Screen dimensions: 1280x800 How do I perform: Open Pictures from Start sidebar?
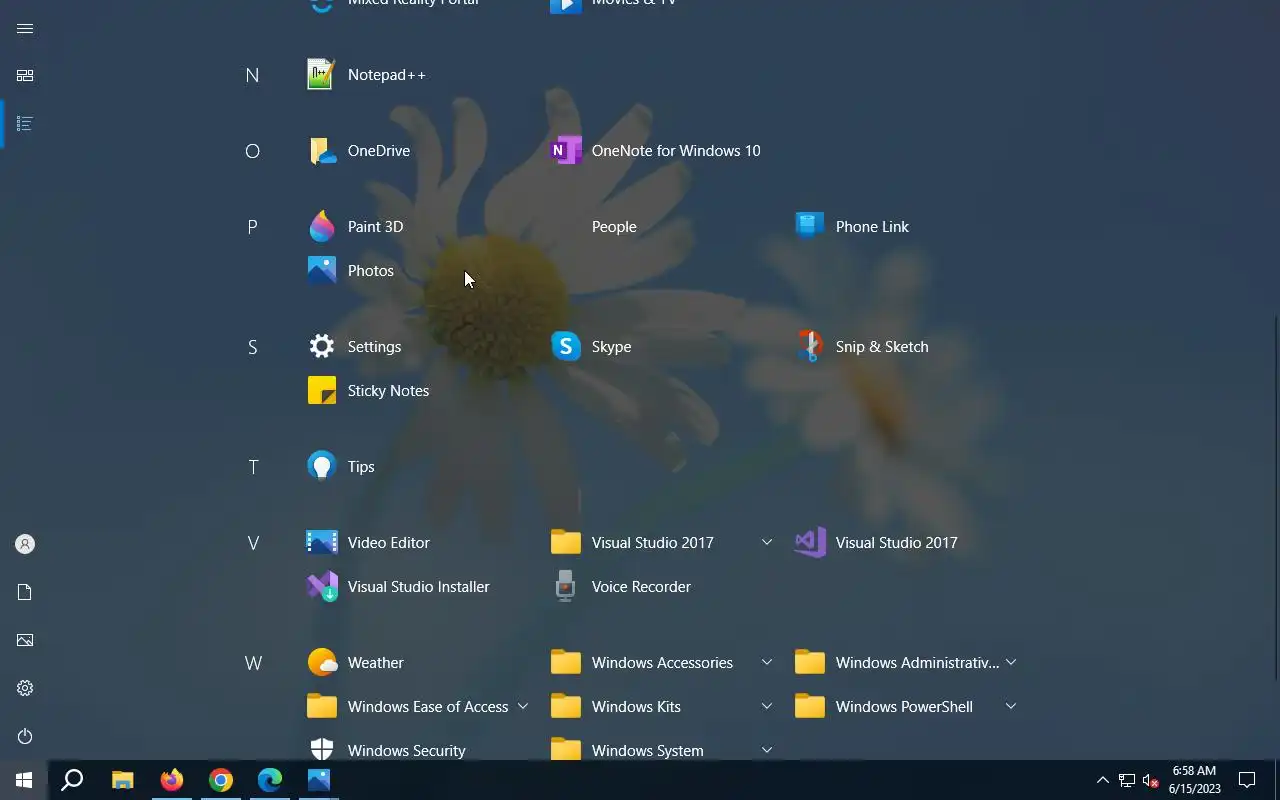(25, 640)
